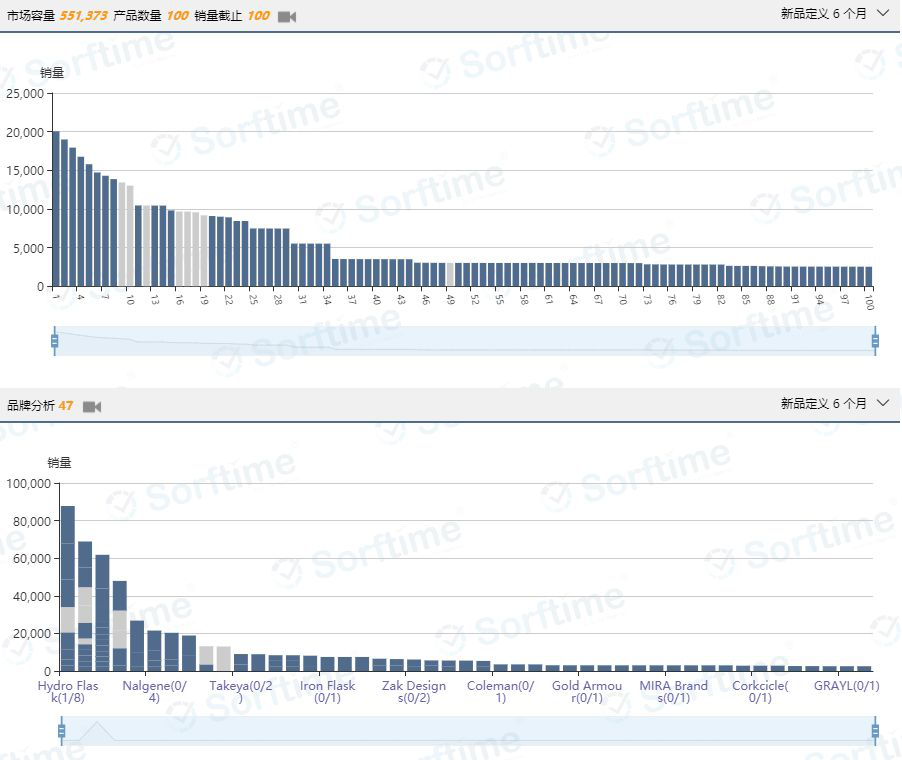Click left handle of the brand chart zoom slider

(62, 731)
